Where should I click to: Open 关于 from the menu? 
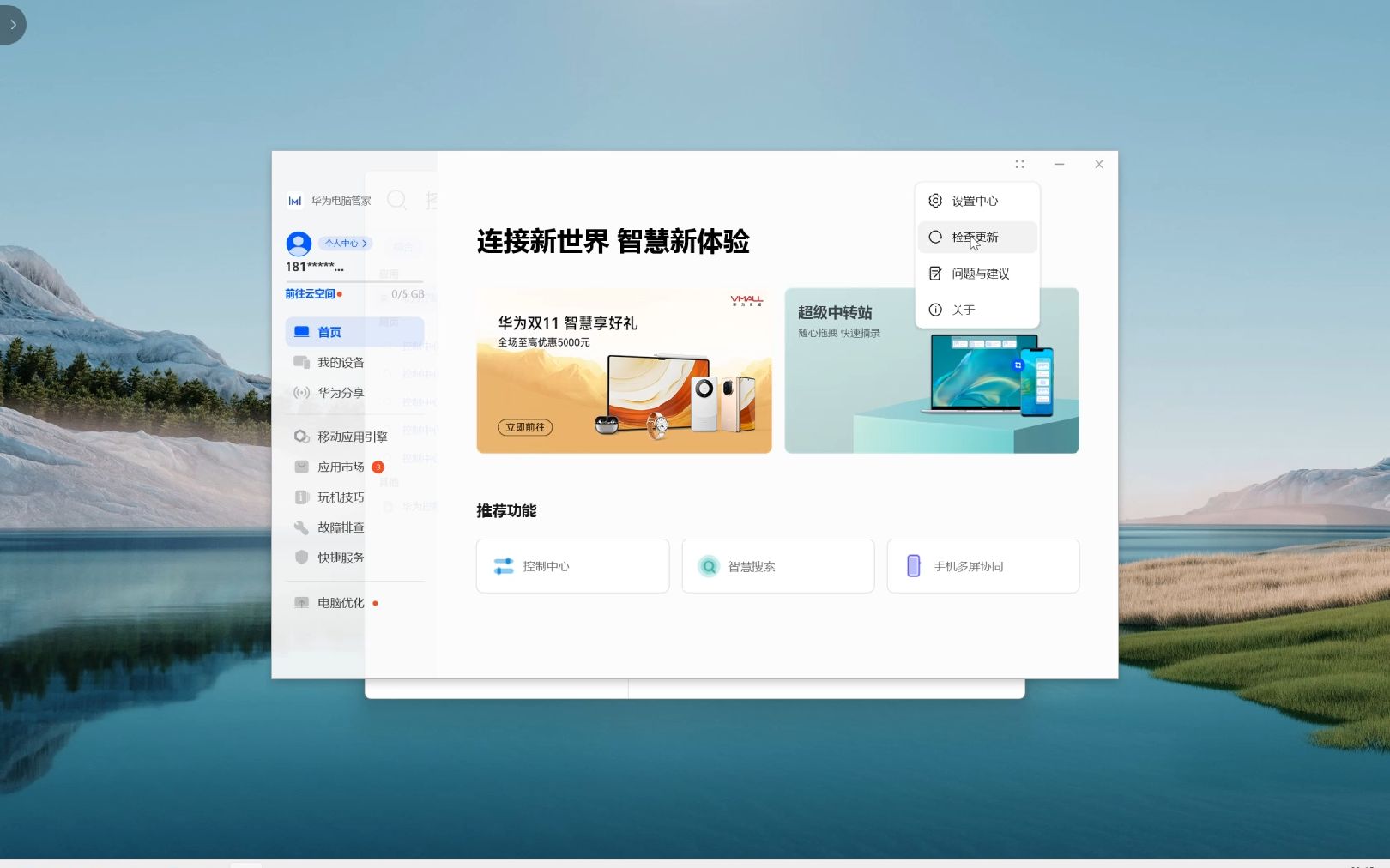pos(977,310)
